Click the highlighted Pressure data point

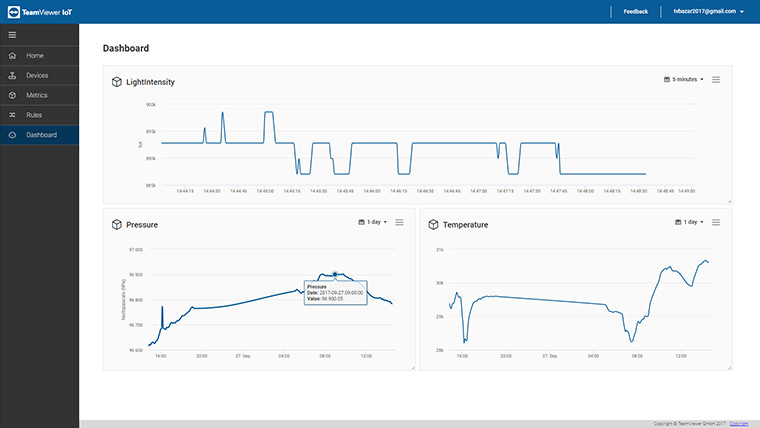click(x=335, y=273)
